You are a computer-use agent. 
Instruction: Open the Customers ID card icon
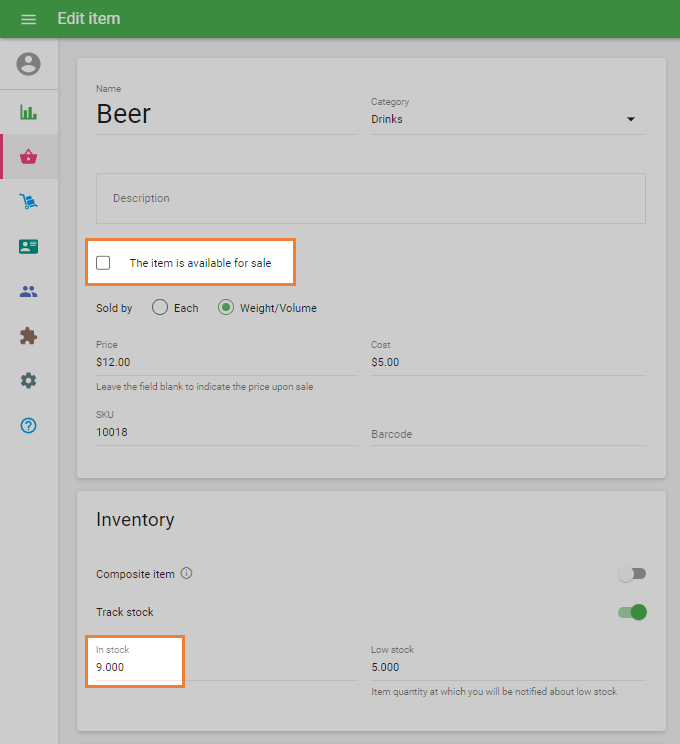(29, 246)
